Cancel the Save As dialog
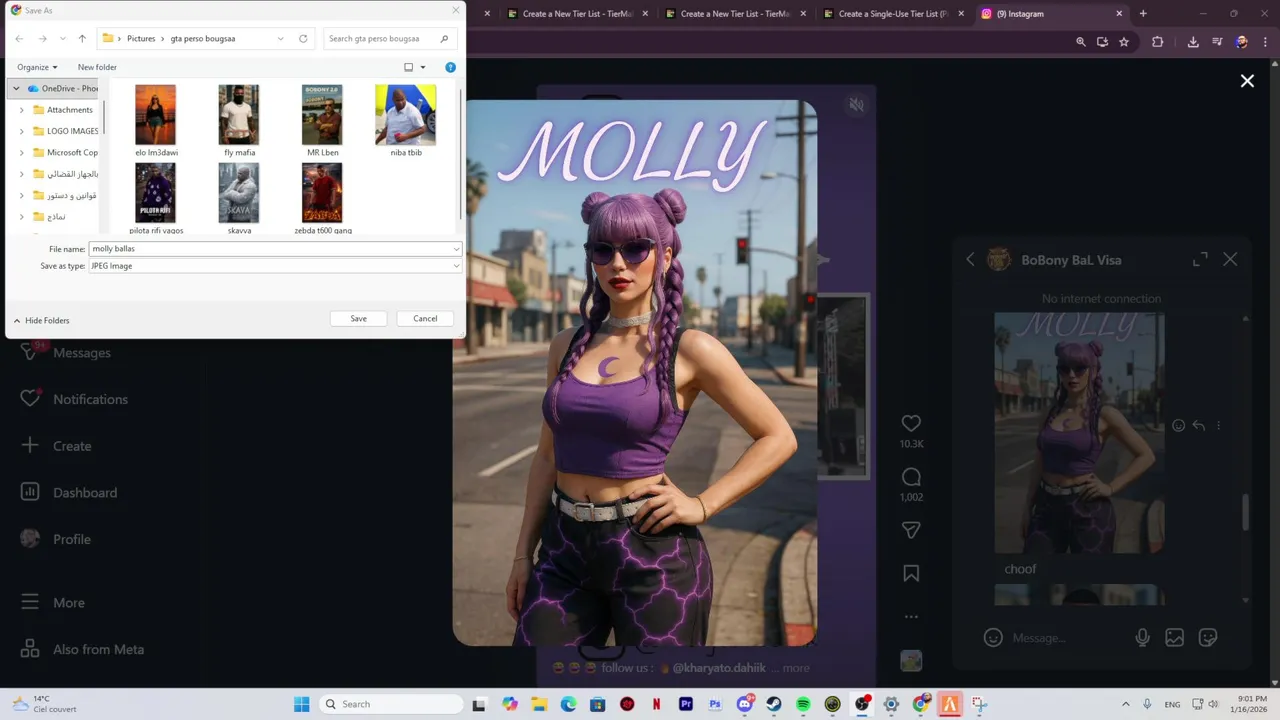The width and height of the screenshot is (1280, 720). [425, 318]
